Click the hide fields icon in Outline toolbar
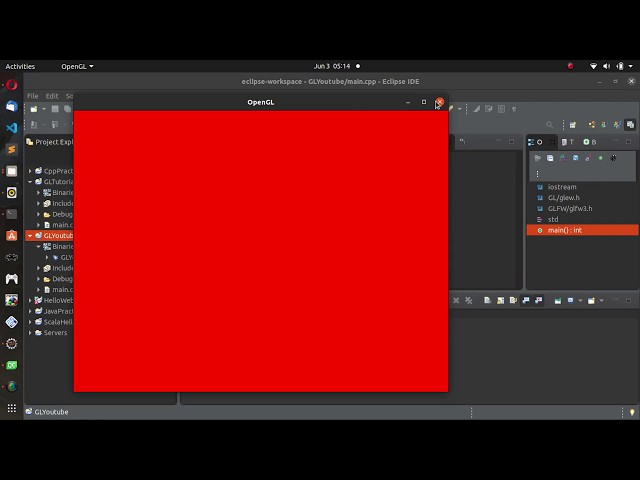 576,158
